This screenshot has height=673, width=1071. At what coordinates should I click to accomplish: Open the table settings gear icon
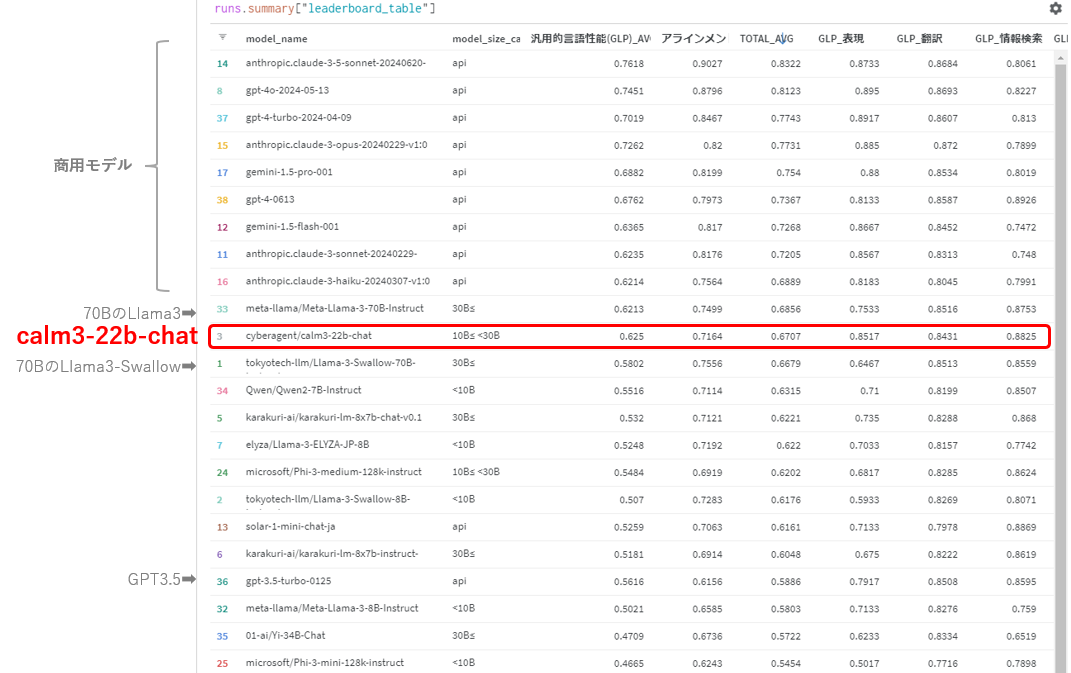click(x=1055, y=8)
